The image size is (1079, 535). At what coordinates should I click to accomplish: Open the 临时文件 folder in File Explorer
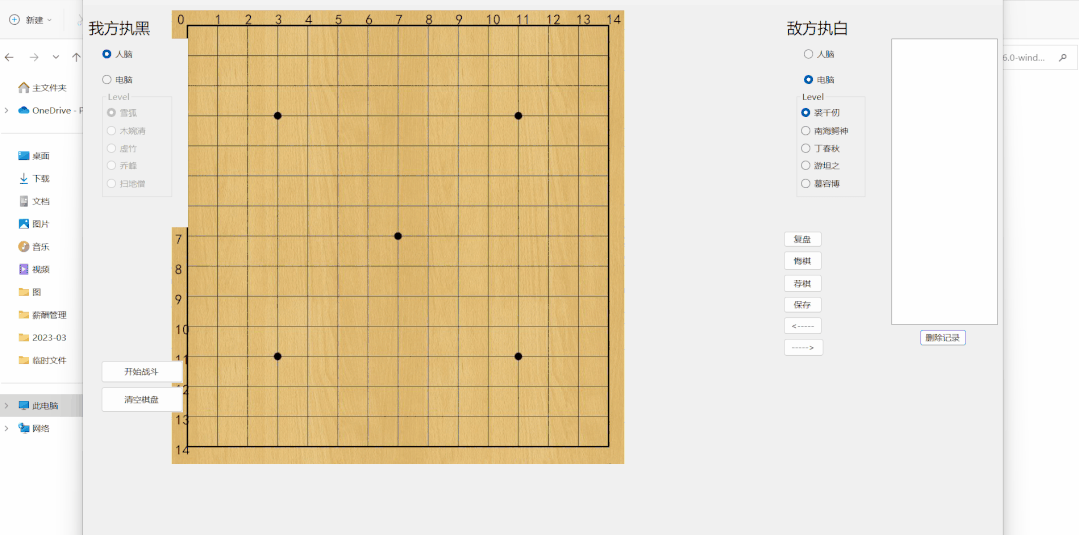coord(43,360)
